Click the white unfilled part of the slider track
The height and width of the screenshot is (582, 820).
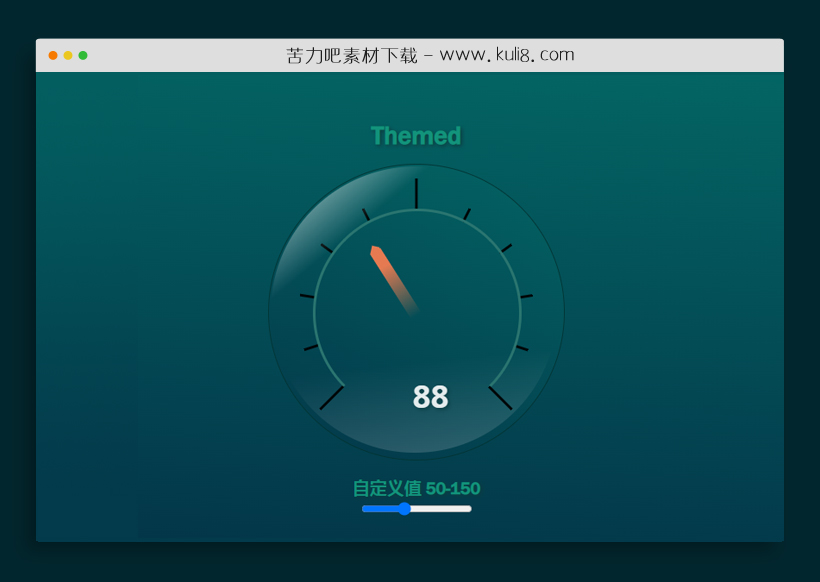coord(440,509)
